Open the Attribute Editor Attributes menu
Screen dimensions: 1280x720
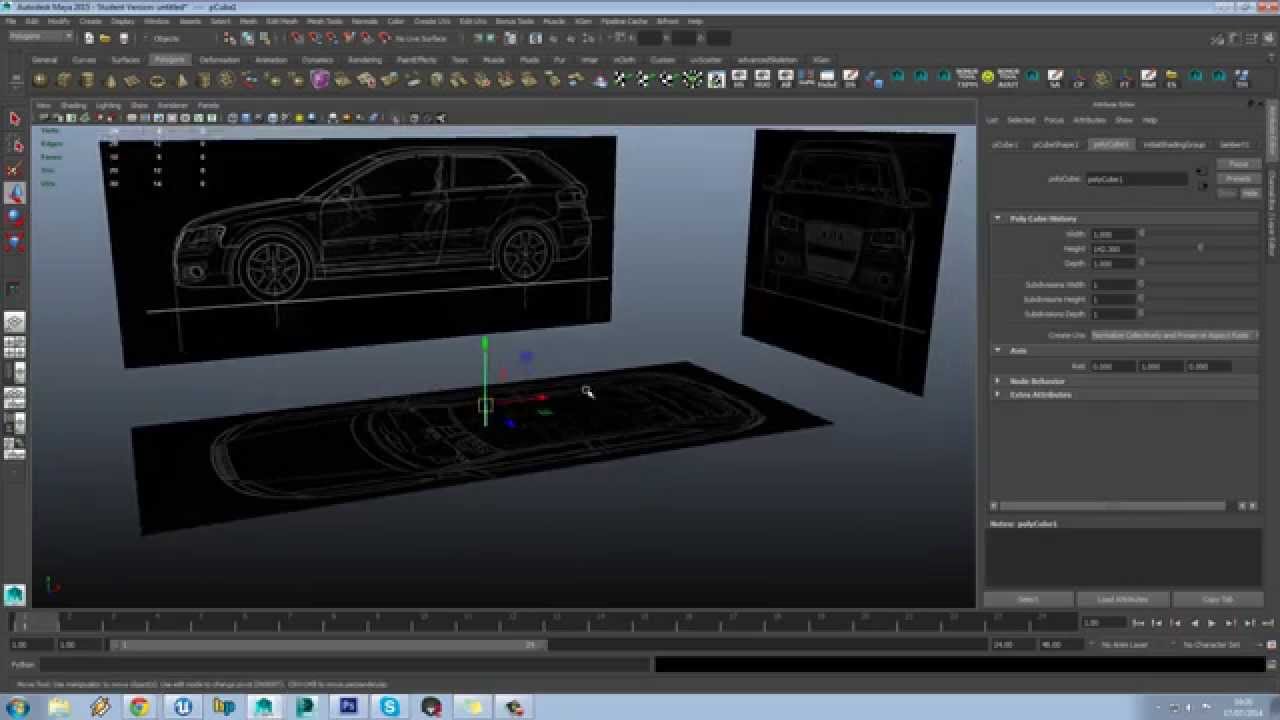click(x=1089, y=120)
